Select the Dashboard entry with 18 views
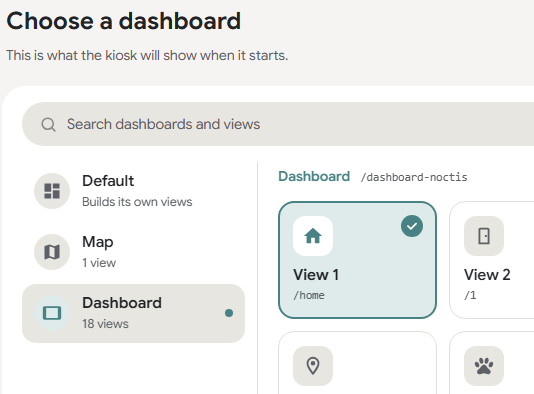The height and width of the screenshot is (394, 534). (134, 313)
